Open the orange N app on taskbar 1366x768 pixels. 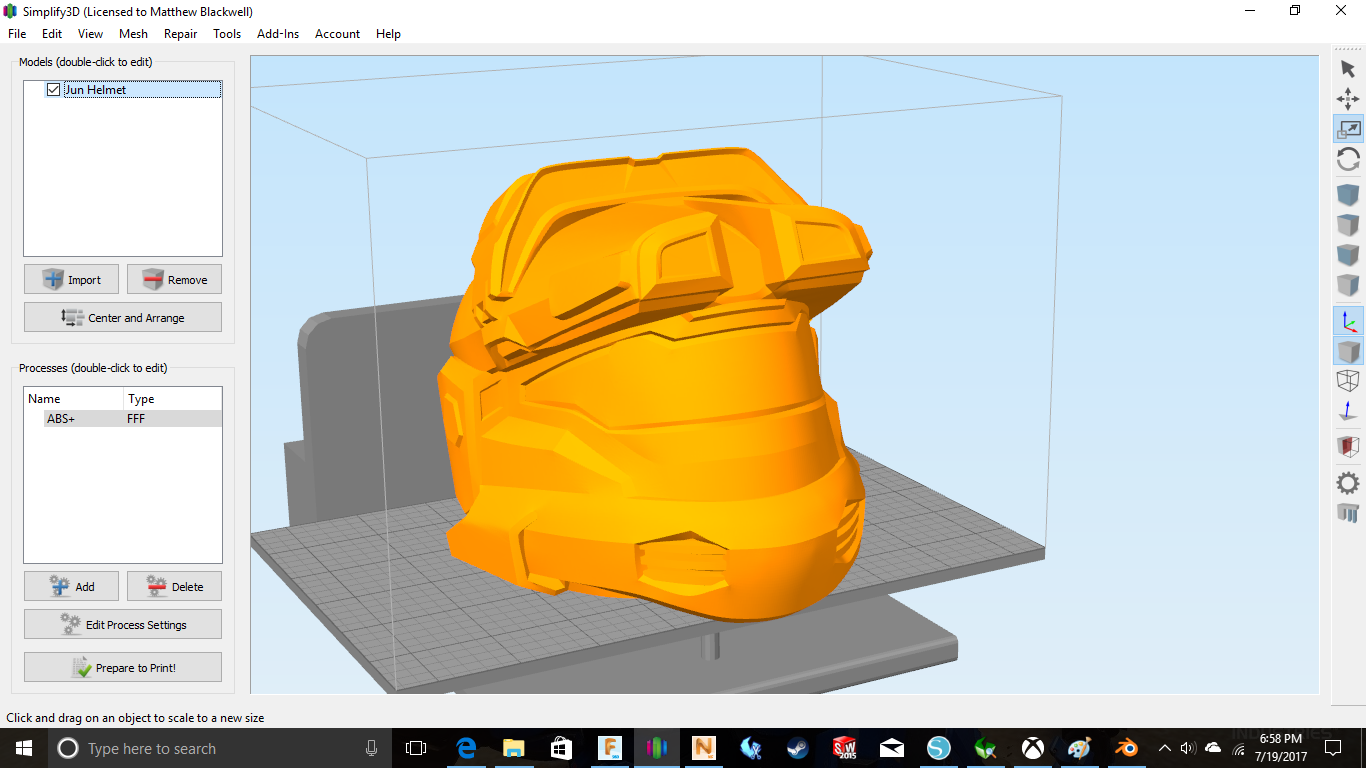tap(704, 748)
